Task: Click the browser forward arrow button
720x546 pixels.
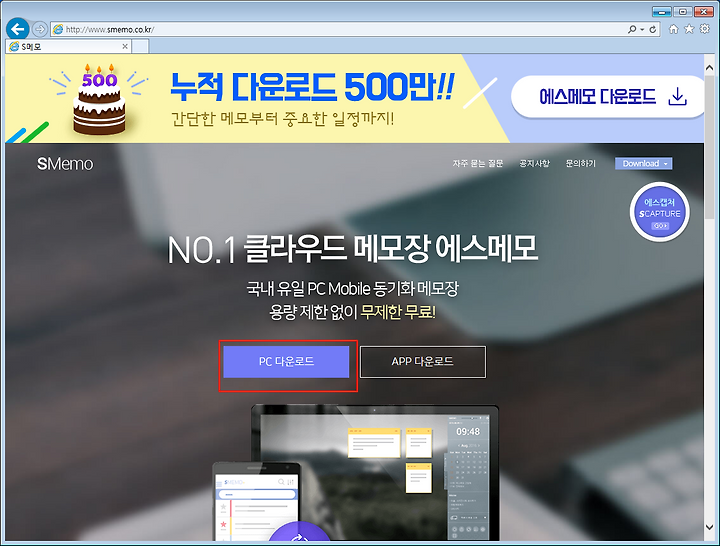Action: [x=40, y=29]
